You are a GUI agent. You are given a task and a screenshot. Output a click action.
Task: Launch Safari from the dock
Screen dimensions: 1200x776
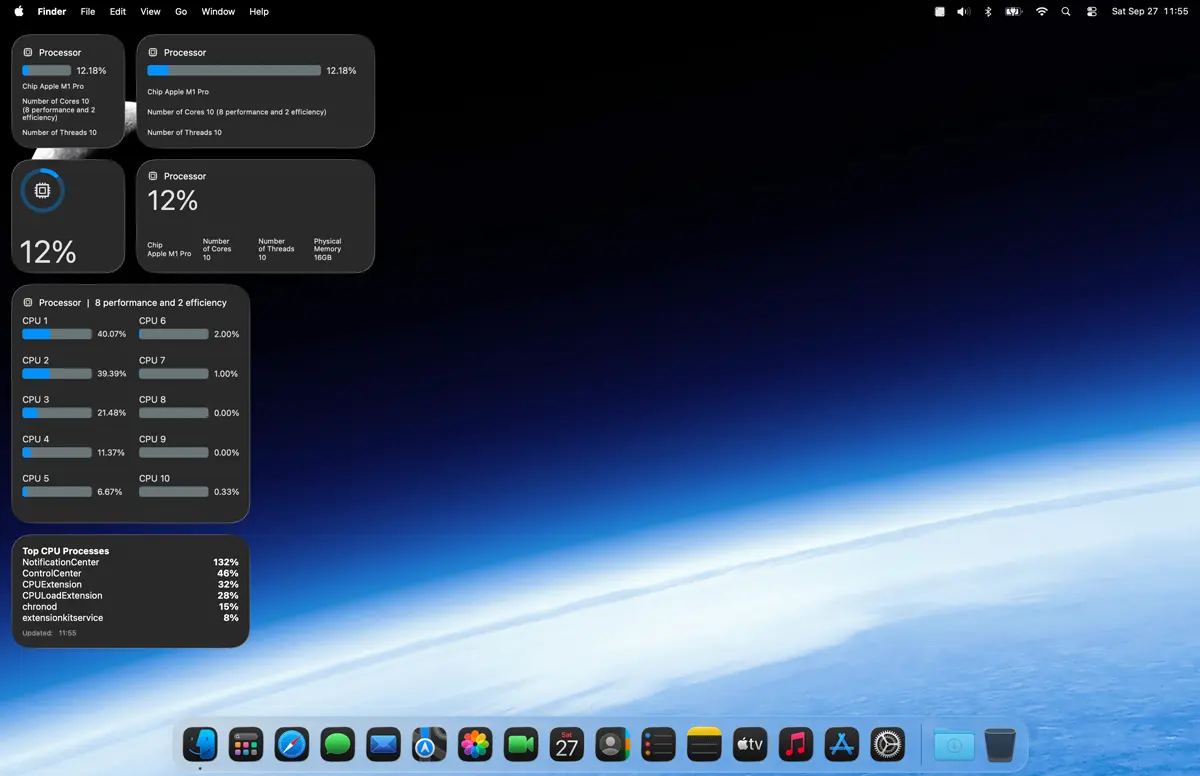coord(292,744)
